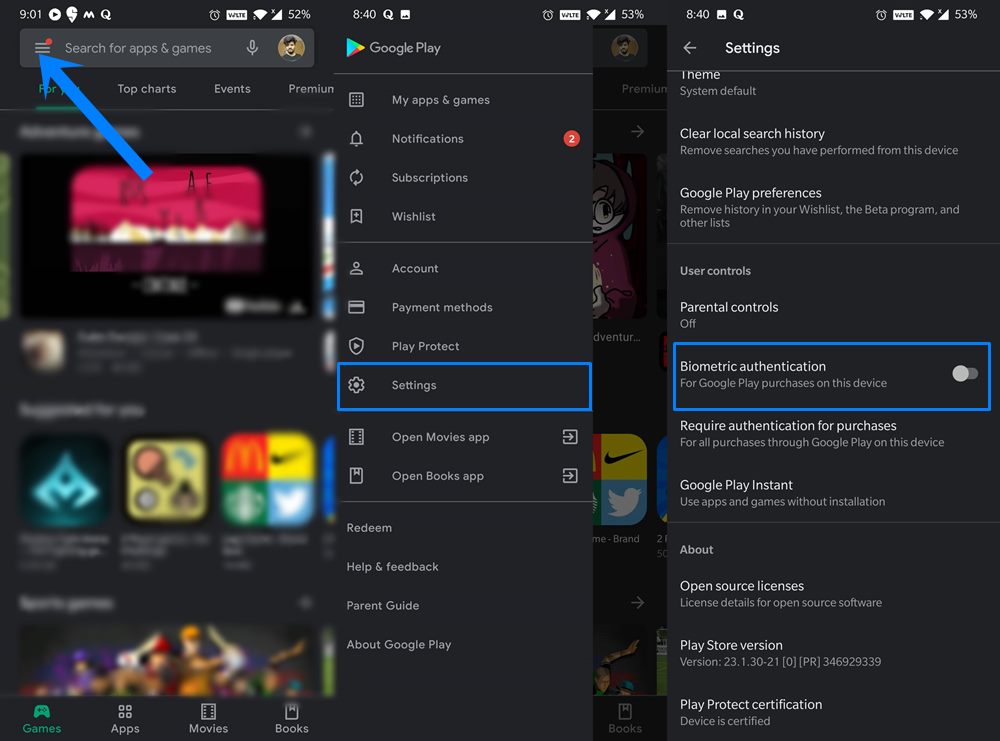Click the Account person icon
This screenshot has width=1000, height=741.
pyautogui.click(x=357, y=268)
